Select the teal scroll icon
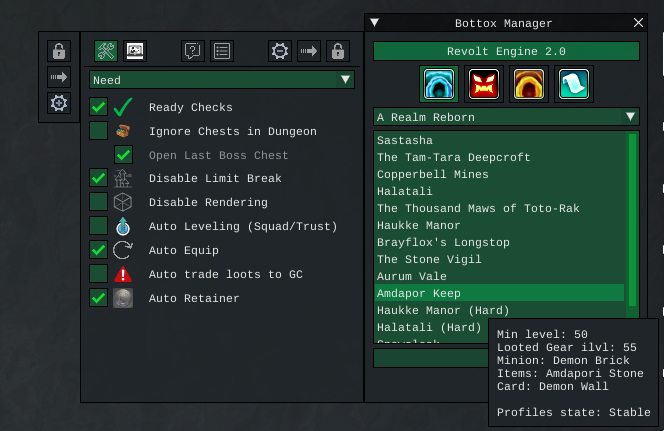The width and height of the screenshot is (664, 431). (573, 84)
